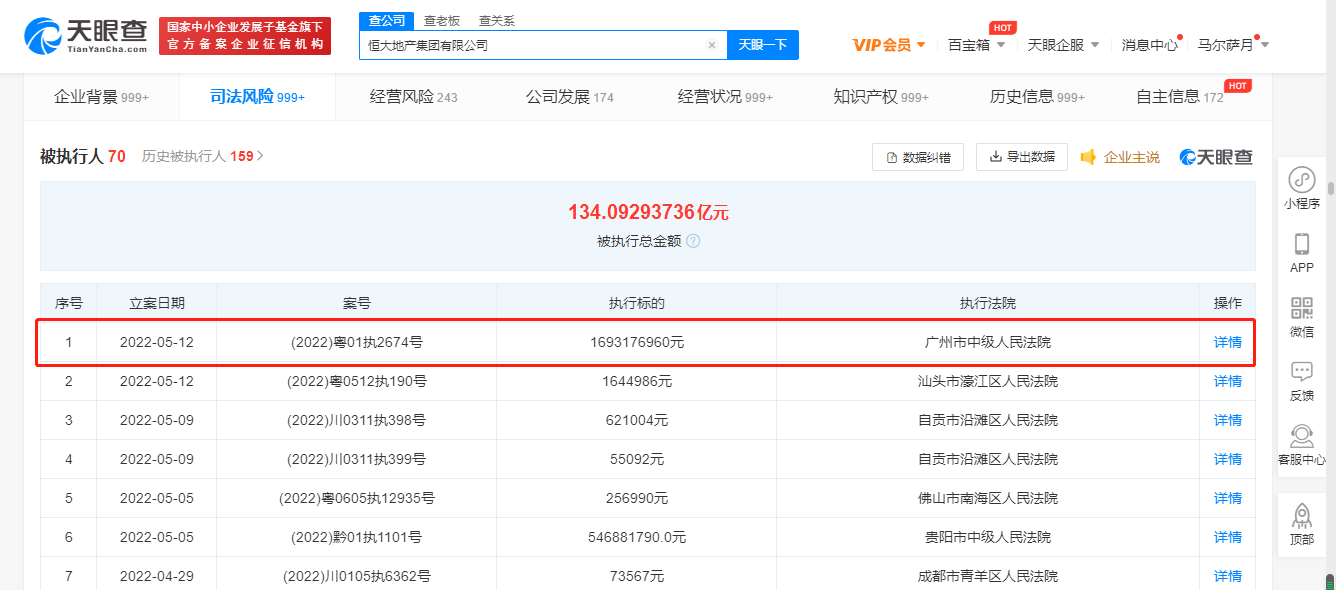Click the page vertical scrollbar thumb

coord(1331,188)
